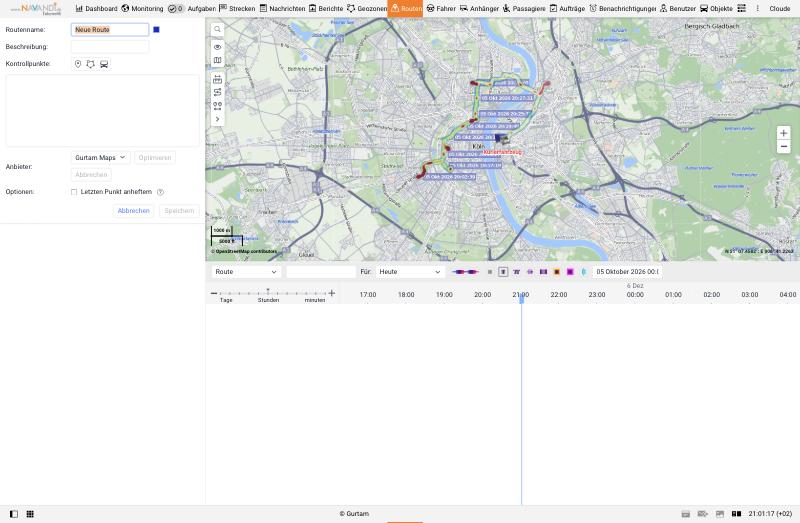
Task: Click the light blue timeline icon
Action: point(584,272)
